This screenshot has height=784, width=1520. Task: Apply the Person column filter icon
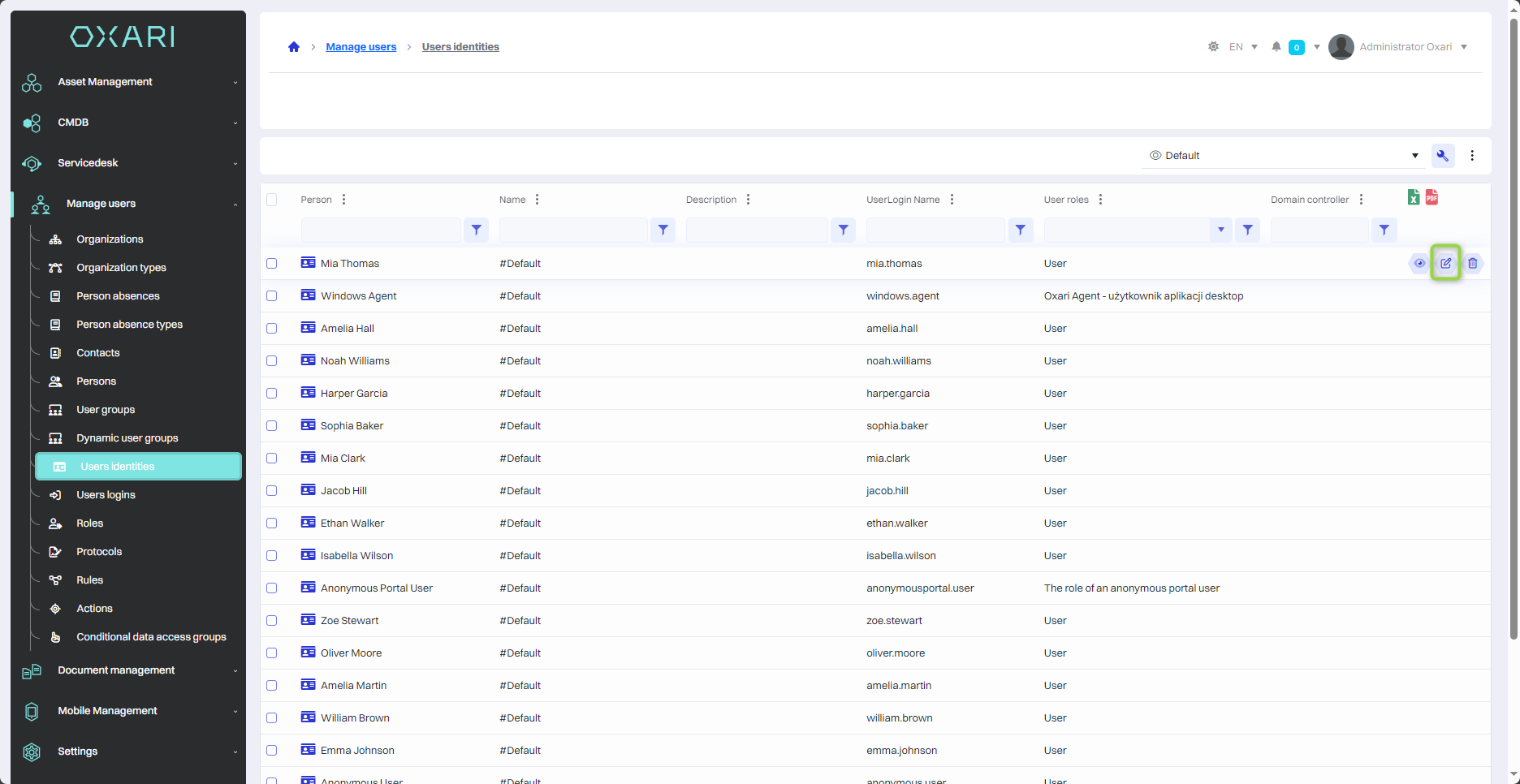477,230
